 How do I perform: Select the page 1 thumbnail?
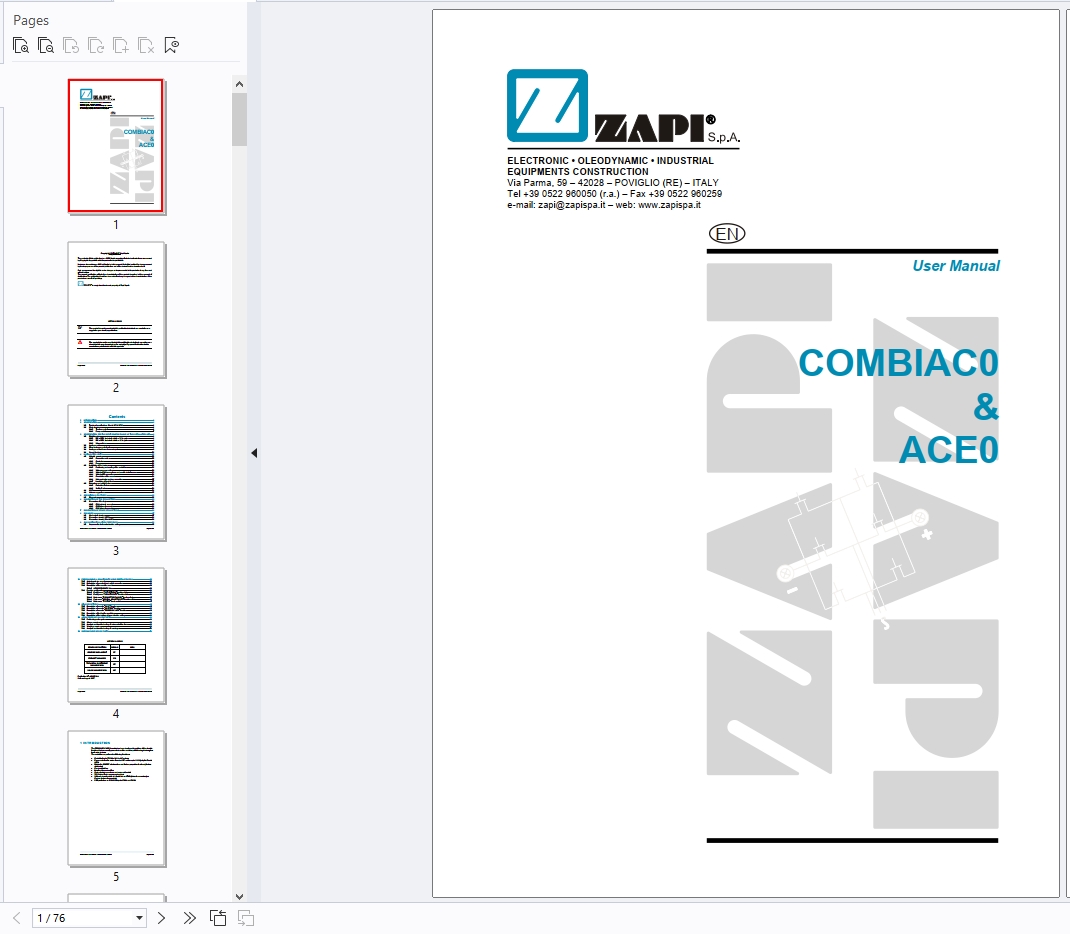tap(116, 145)
